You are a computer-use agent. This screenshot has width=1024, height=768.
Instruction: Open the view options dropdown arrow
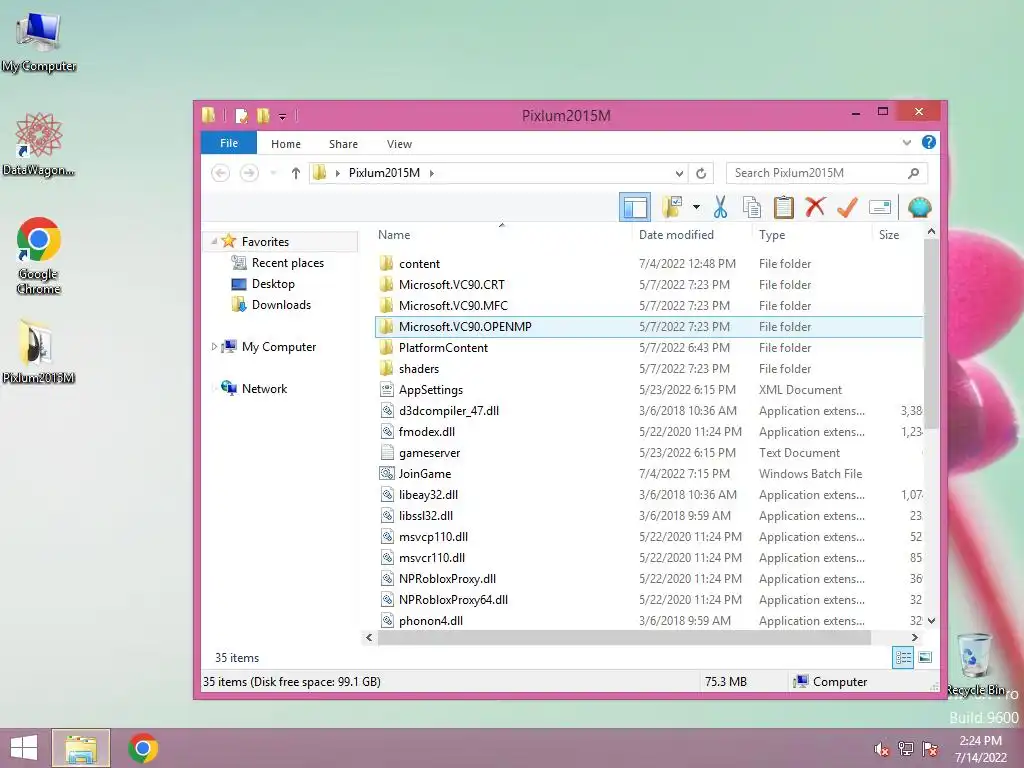[x=696, y=208]
